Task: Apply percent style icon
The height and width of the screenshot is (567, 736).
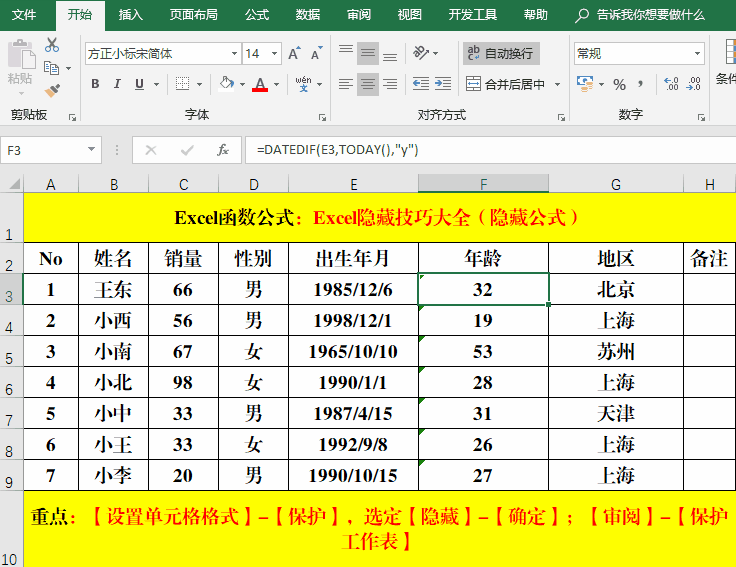Action: (619, 84)
